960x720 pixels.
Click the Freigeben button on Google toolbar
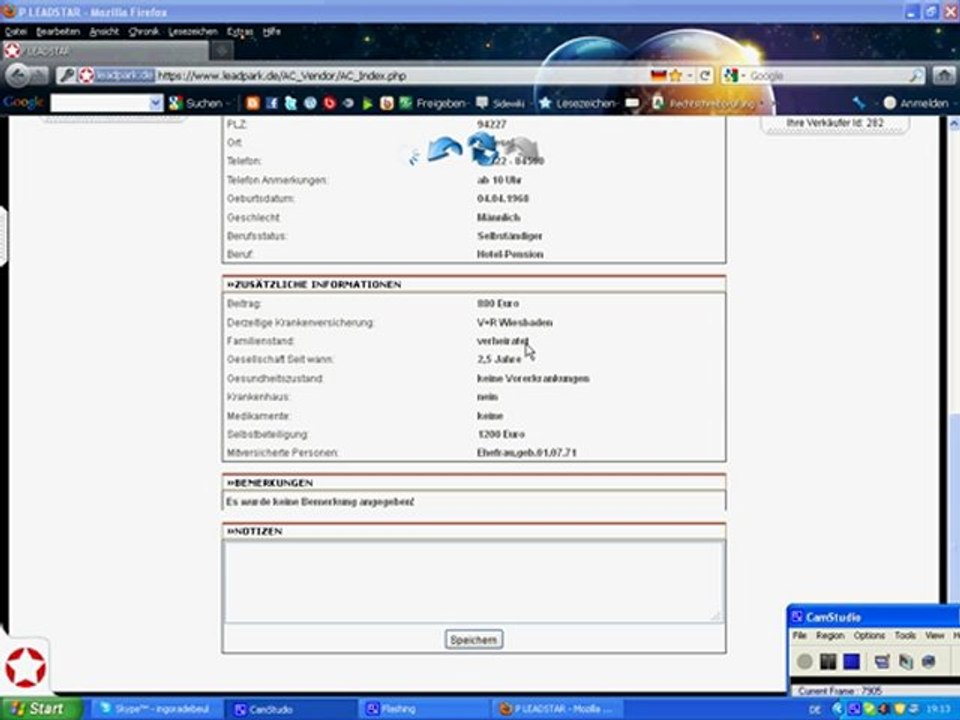click(x=433, y=103)
